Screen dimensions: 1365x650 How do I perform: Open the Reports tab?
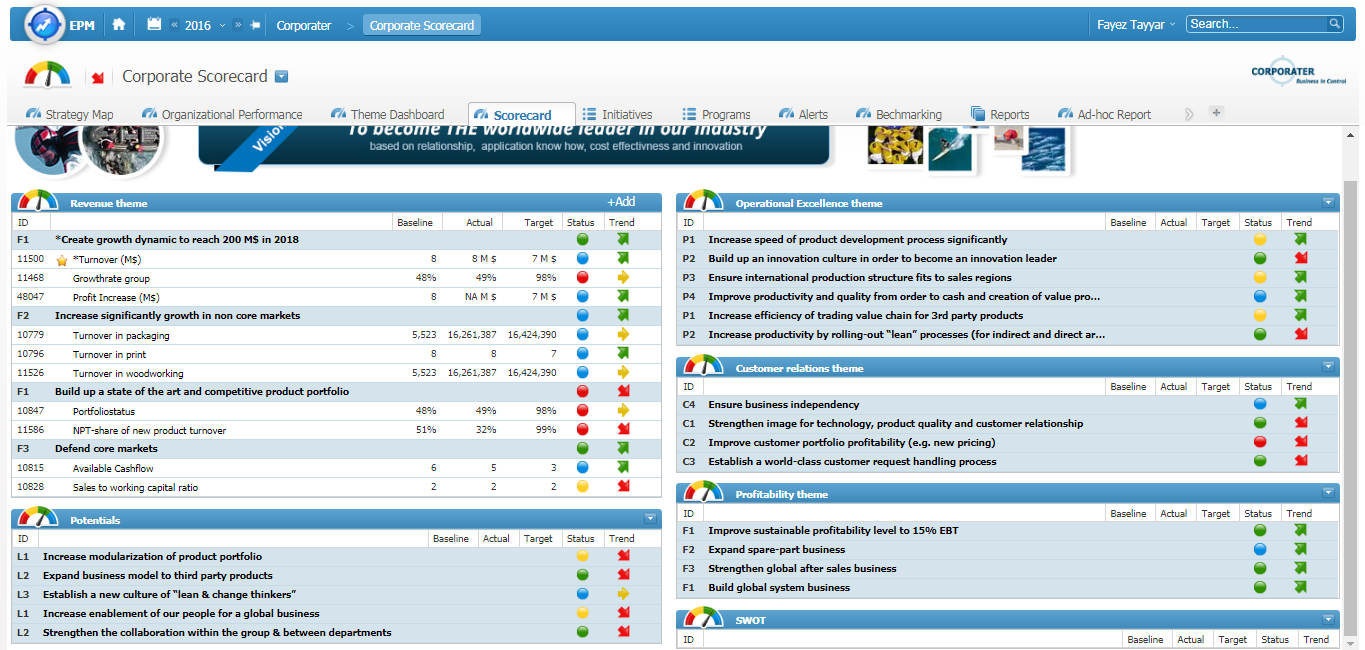pos(1000,115)
